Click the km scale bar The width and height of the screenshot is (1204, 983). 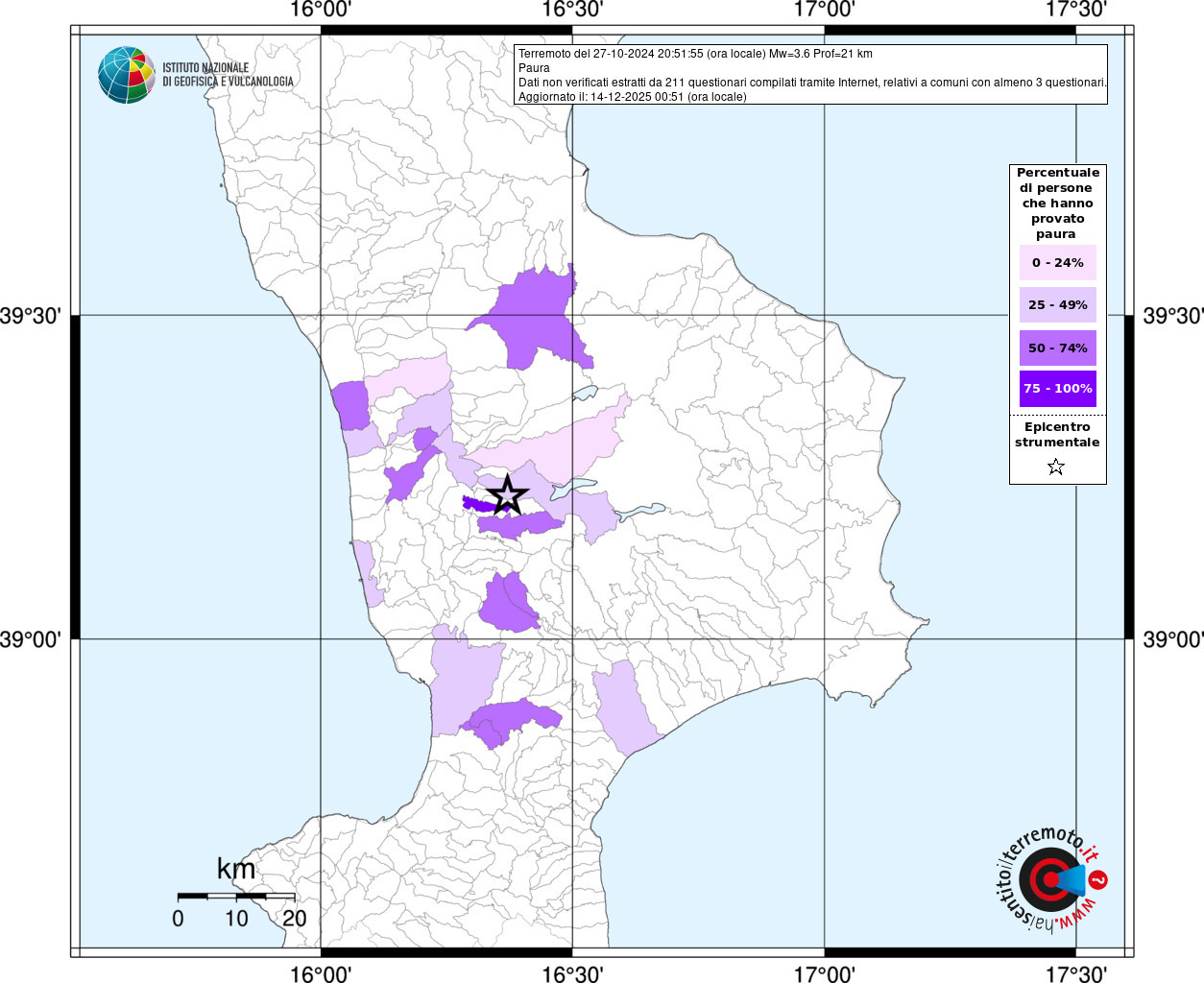click(x=236, y=896)
